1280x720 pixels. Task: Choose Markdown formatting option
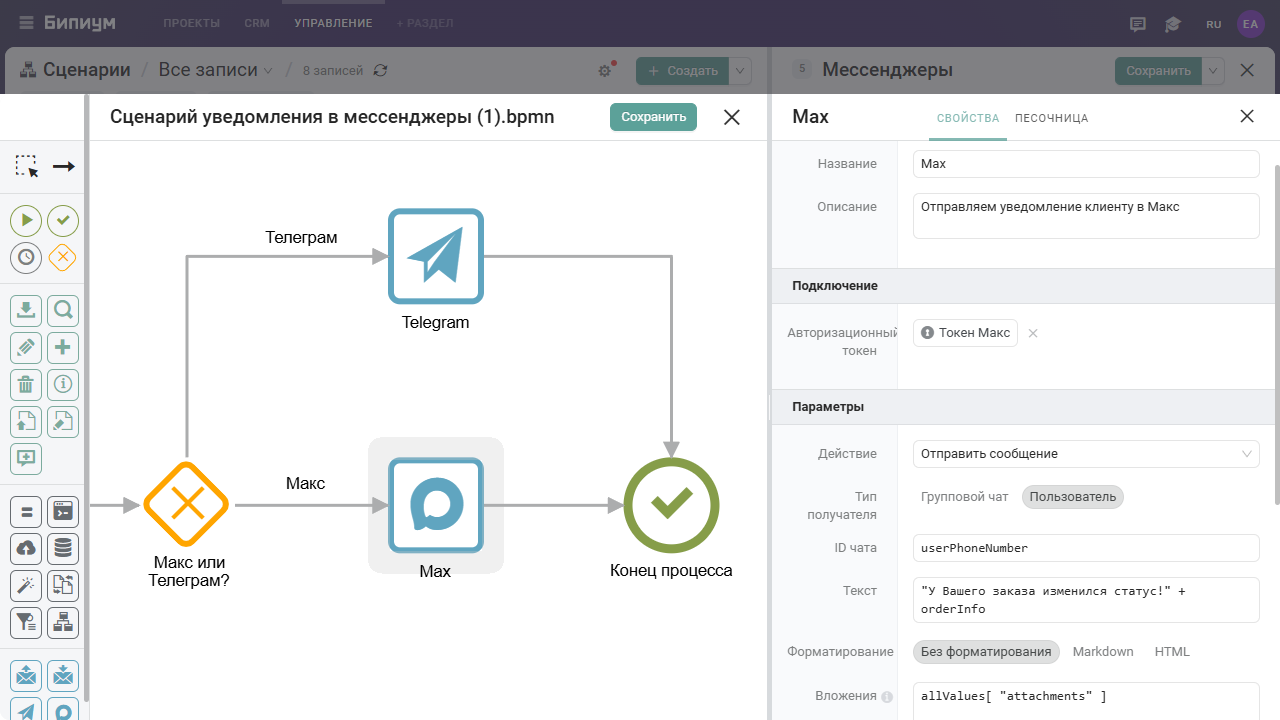coord(1103,652)
